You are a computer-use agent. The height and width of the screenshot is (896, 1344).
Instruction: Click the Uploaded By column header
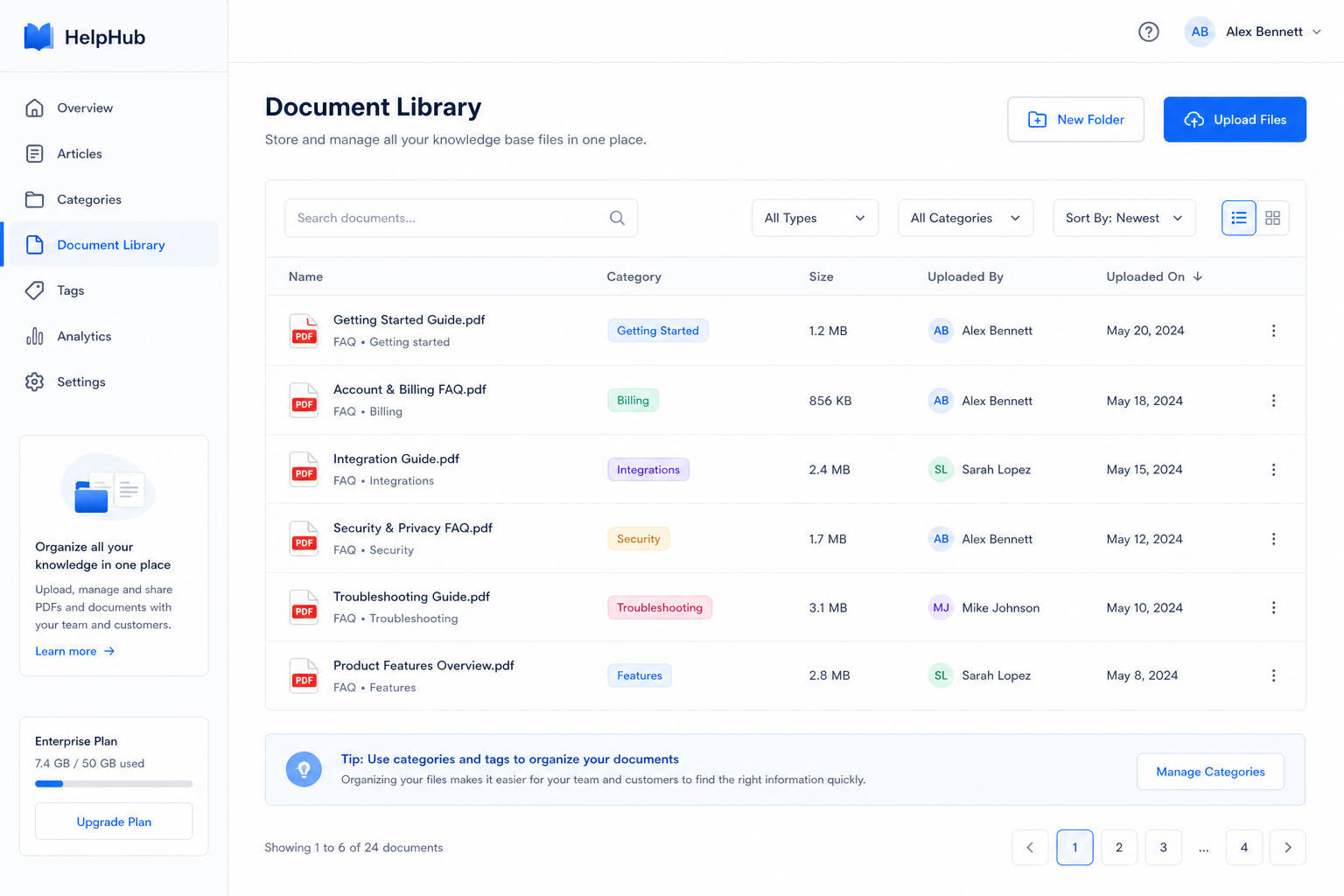click(x=965, y=276)
